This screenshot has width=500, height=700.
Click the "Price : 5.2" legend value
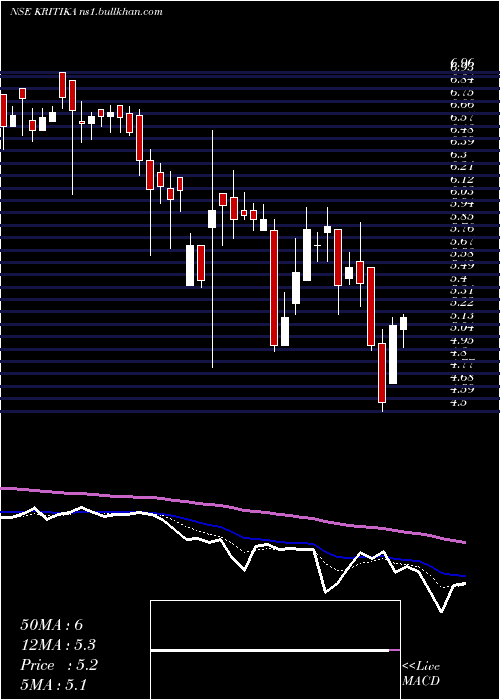(59, 665)
